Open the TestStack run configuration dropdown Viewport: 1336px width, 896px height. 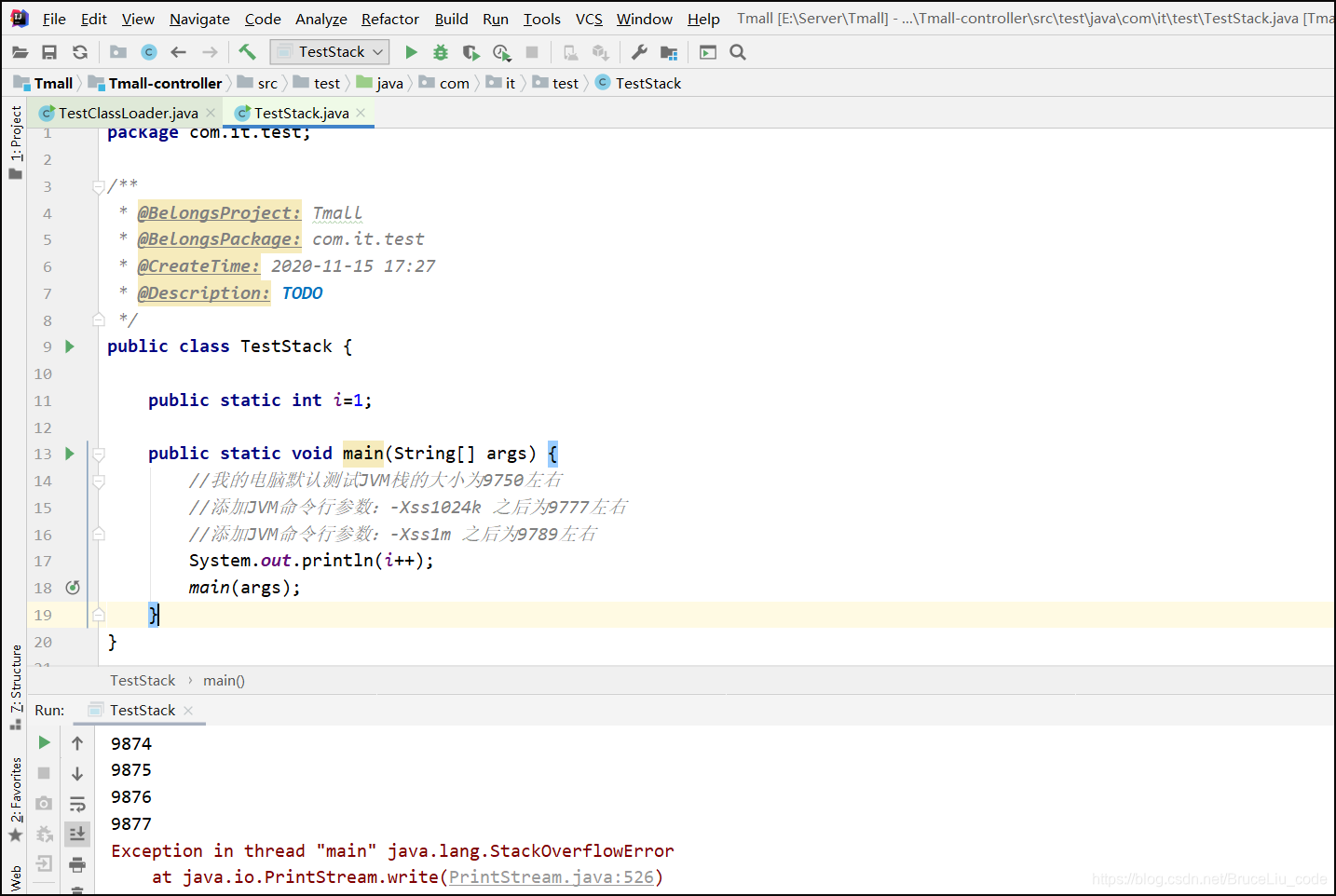click(x=330, y=52)
